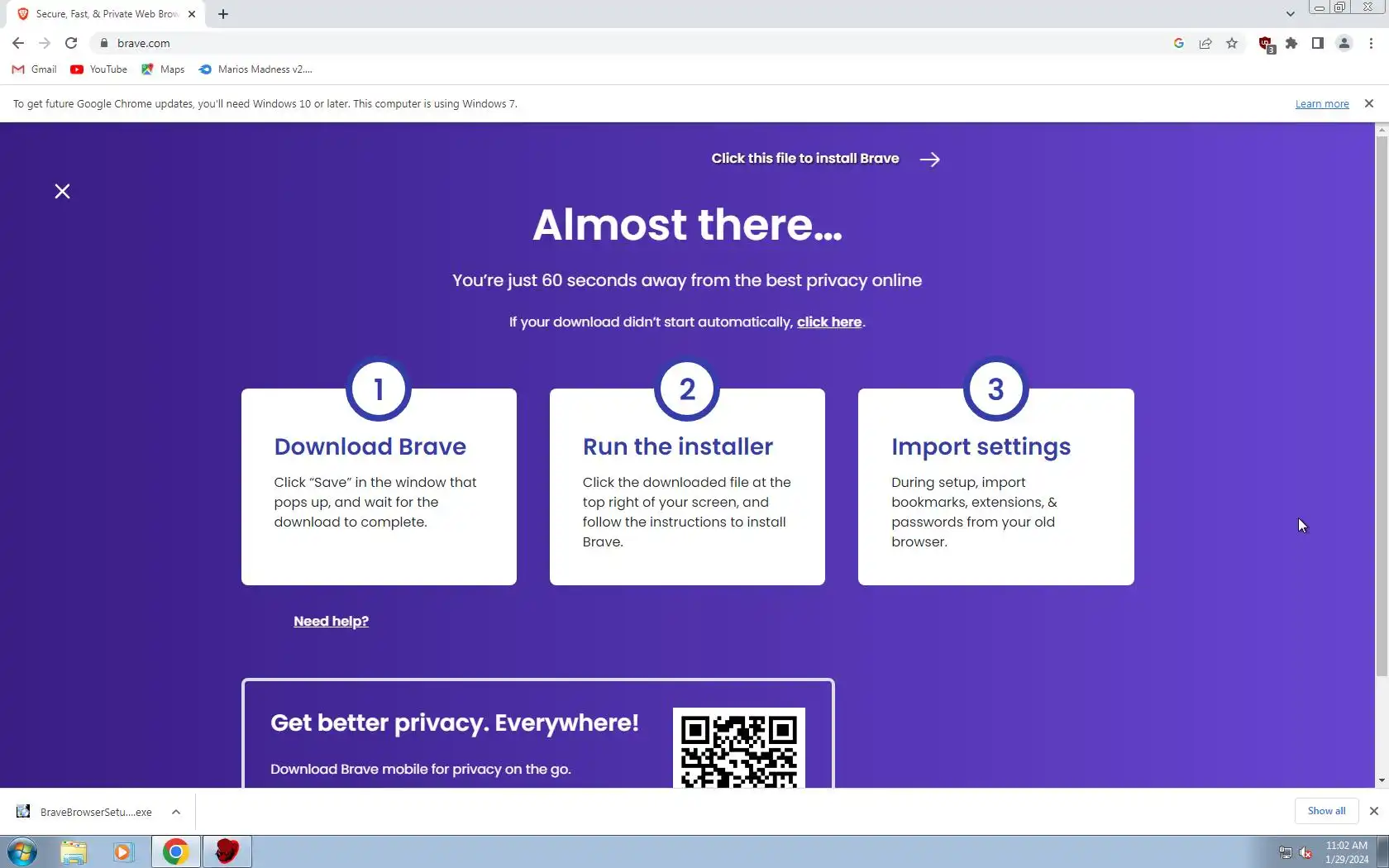Image resolution: width=1389 pixels, height=868 pixels.
Task: Open a new tab with the plus button
Action: [x=223, y=14]
